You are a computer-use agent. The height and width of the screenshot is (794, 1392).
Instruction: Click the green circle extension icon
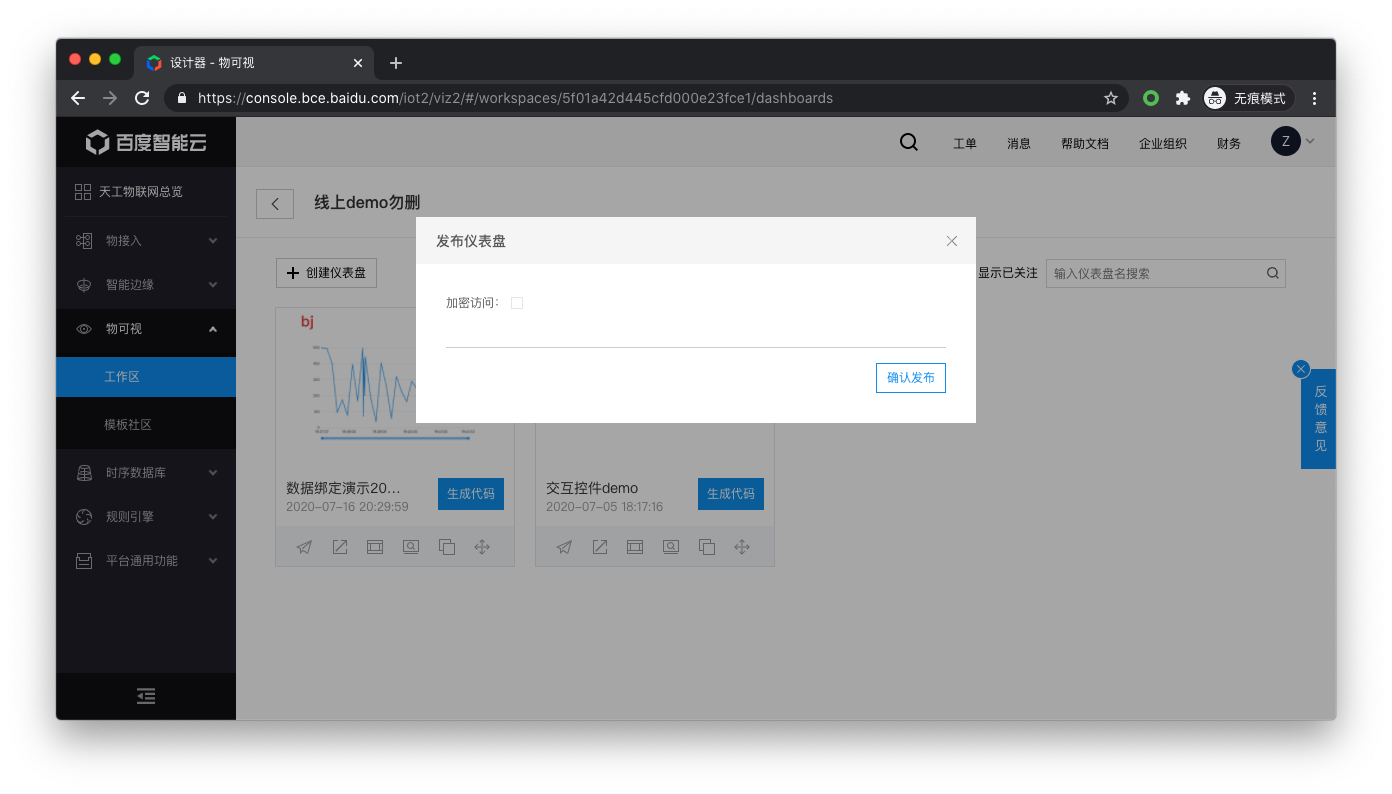point(1151,98)
